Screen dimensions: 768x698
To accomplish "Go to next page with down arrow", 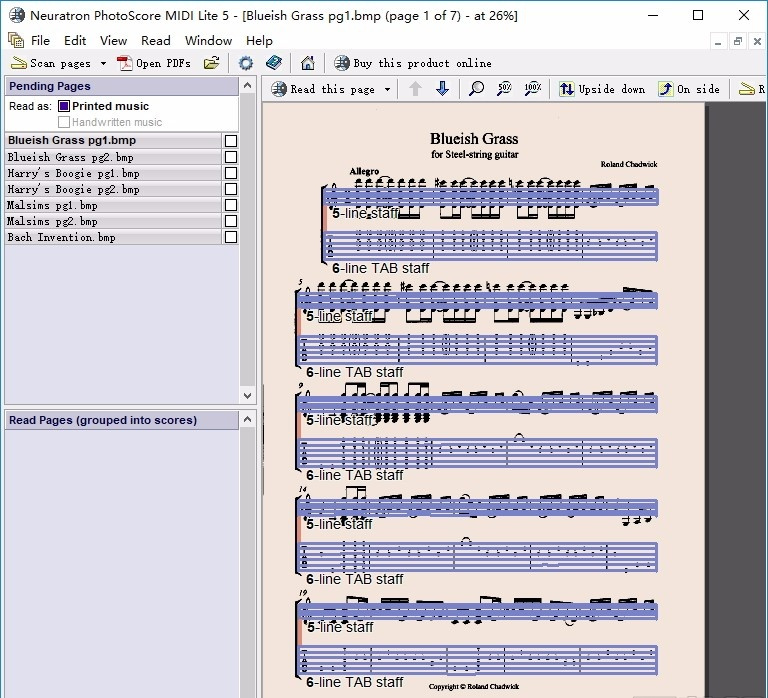I will coord(442,89).
